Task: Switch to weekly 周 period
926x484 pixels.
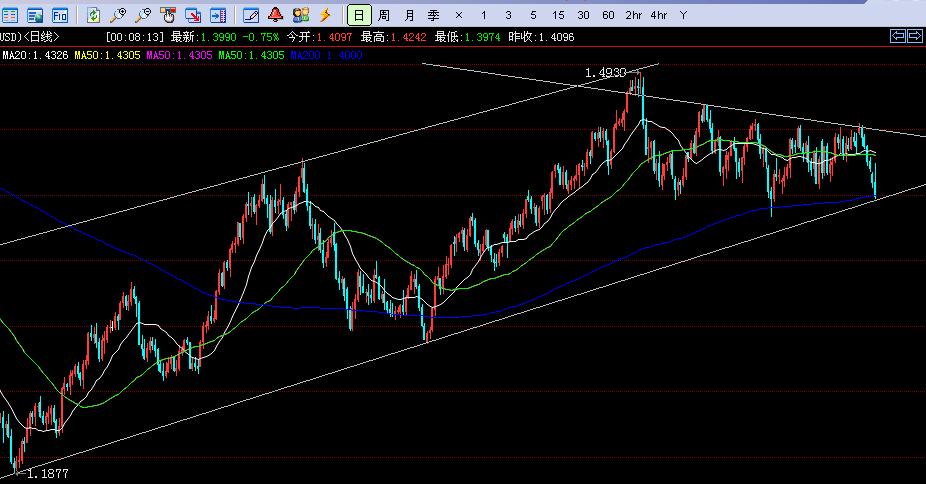Action: pyautogui.click(x=384, y=15)
